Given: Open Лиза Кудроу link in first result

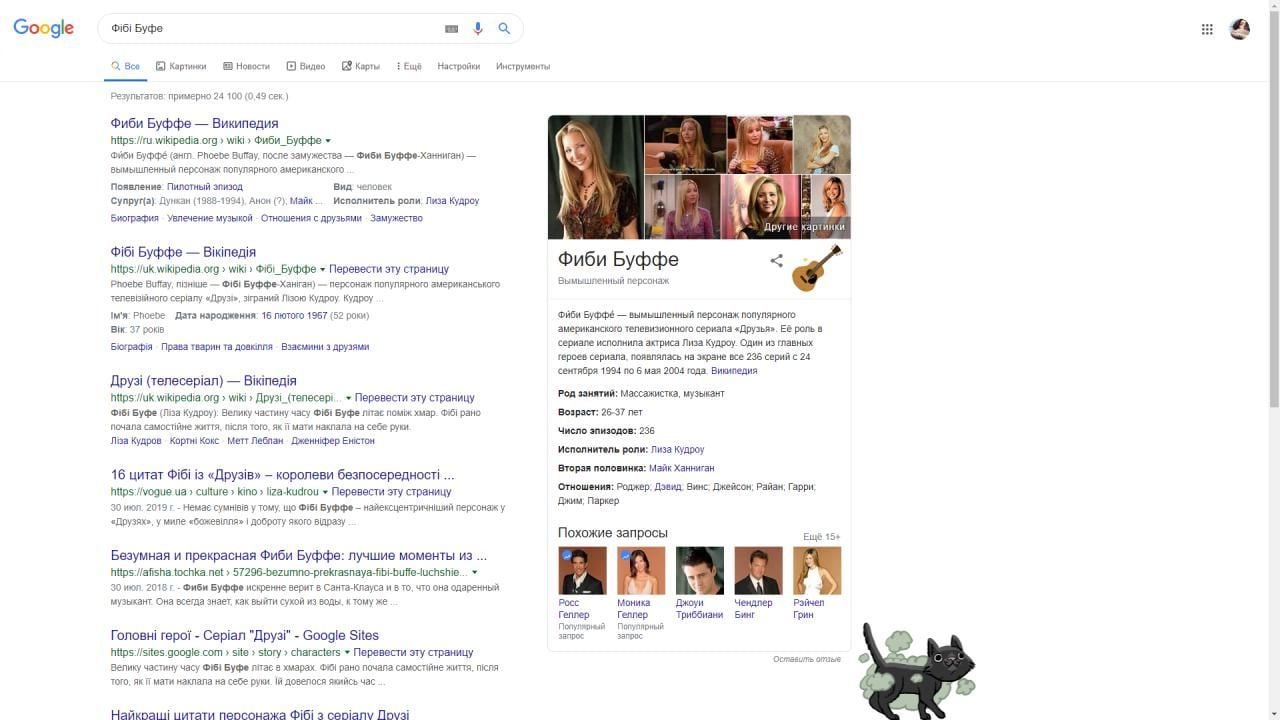Looking at the screenshot, I should click(452, 201).
